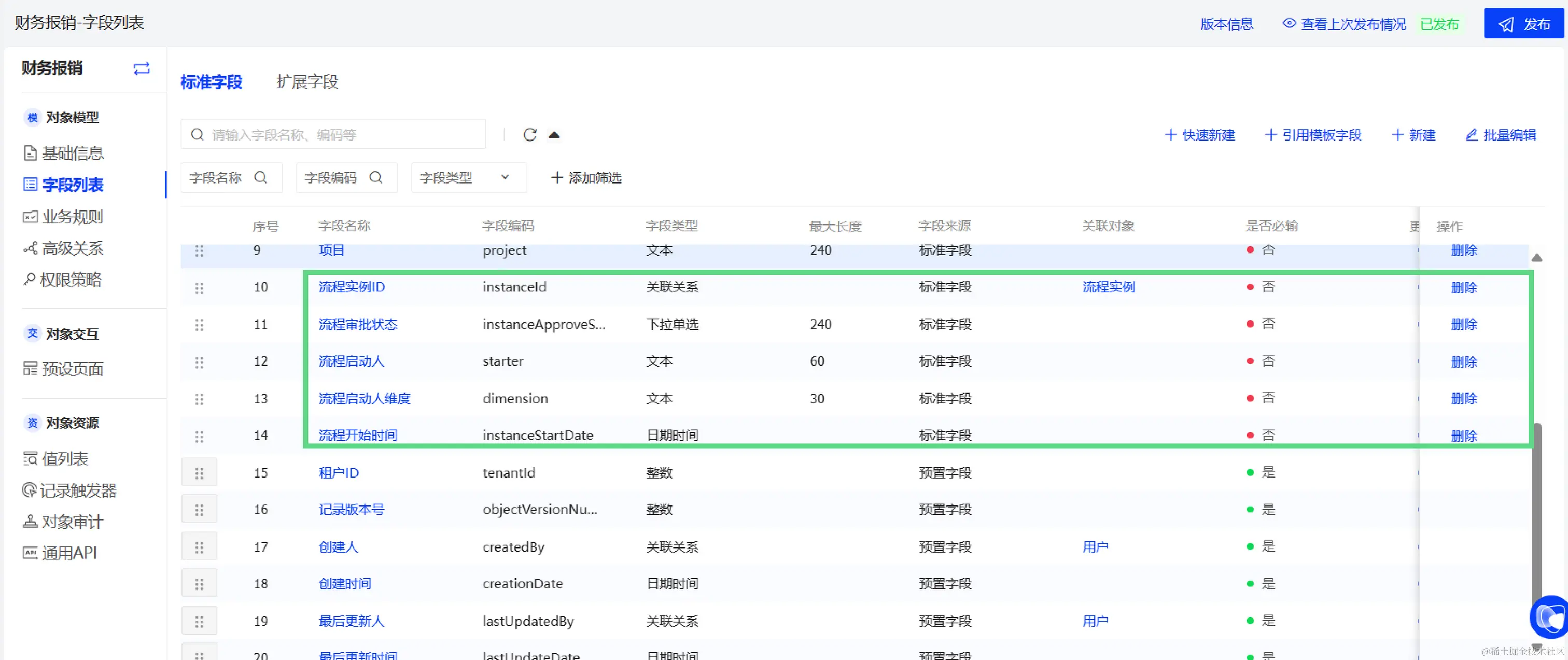This screenshot has width=1568, height=660.
Task: Click the floating assistant icon at bottom right
Action: pyautogui.click(x=1549, y=619)
